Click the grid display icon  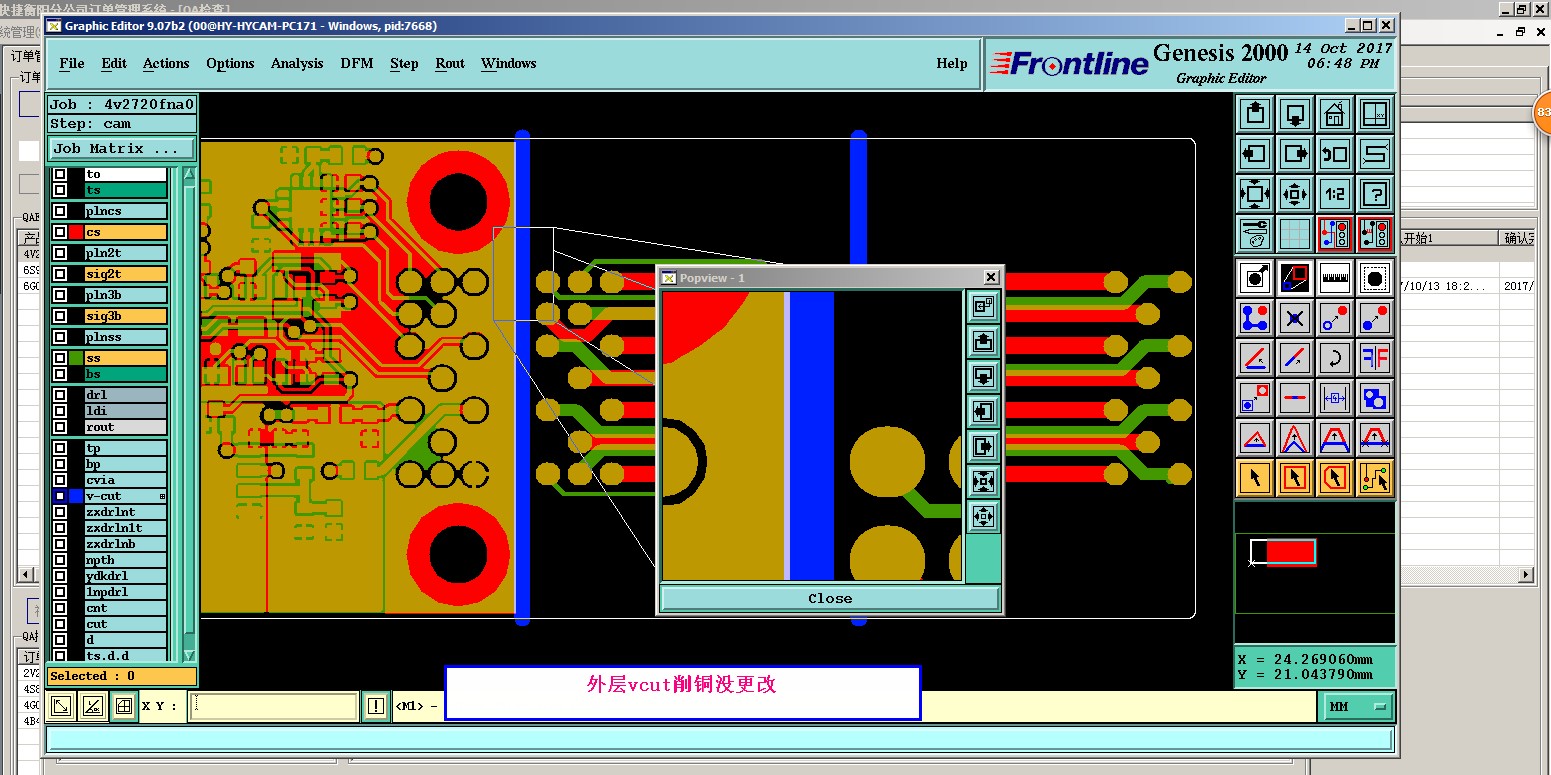tap(1295, 234)
